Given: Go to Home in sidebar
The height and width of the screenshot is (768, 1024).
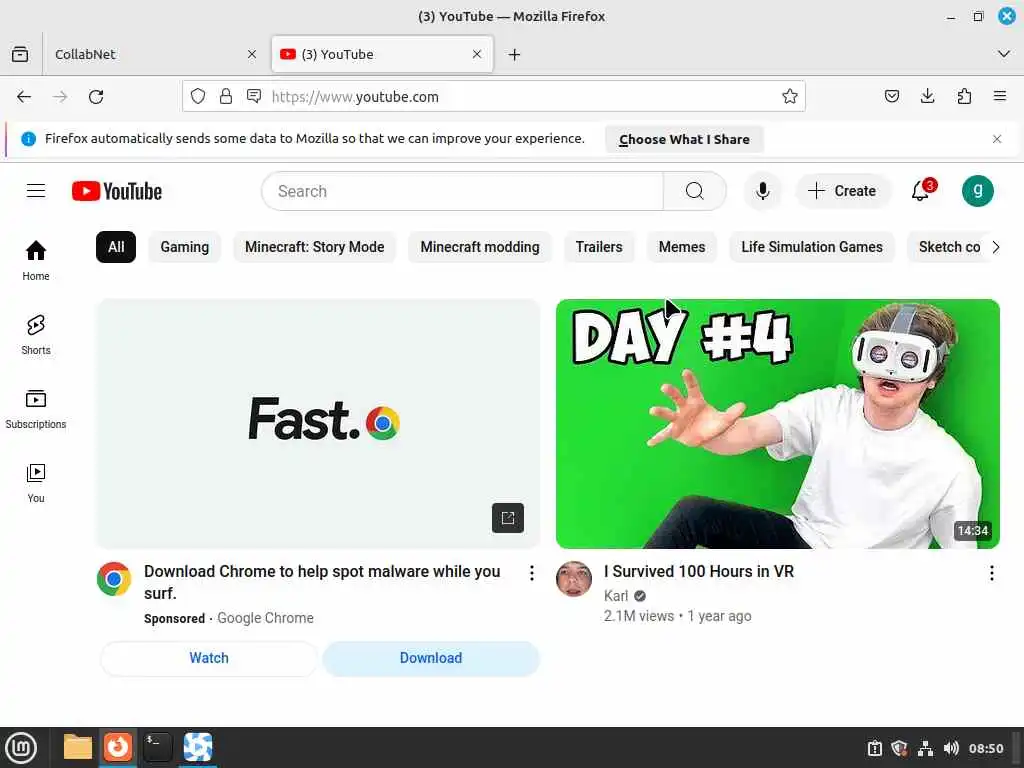Looking at the screenshot, I should click(36, 260).
